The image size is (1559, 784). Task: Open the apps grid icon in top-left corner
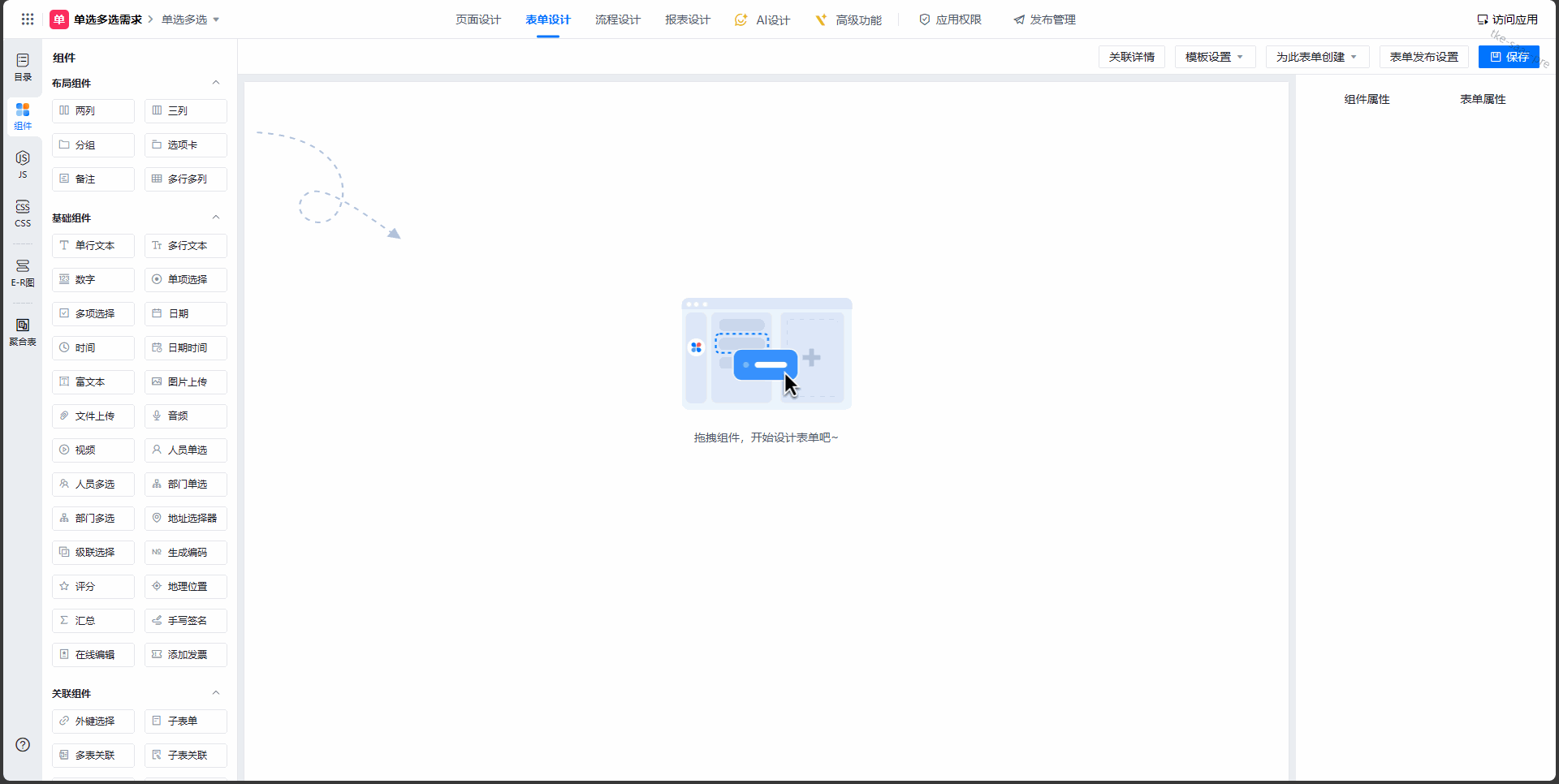pos(27,19)
